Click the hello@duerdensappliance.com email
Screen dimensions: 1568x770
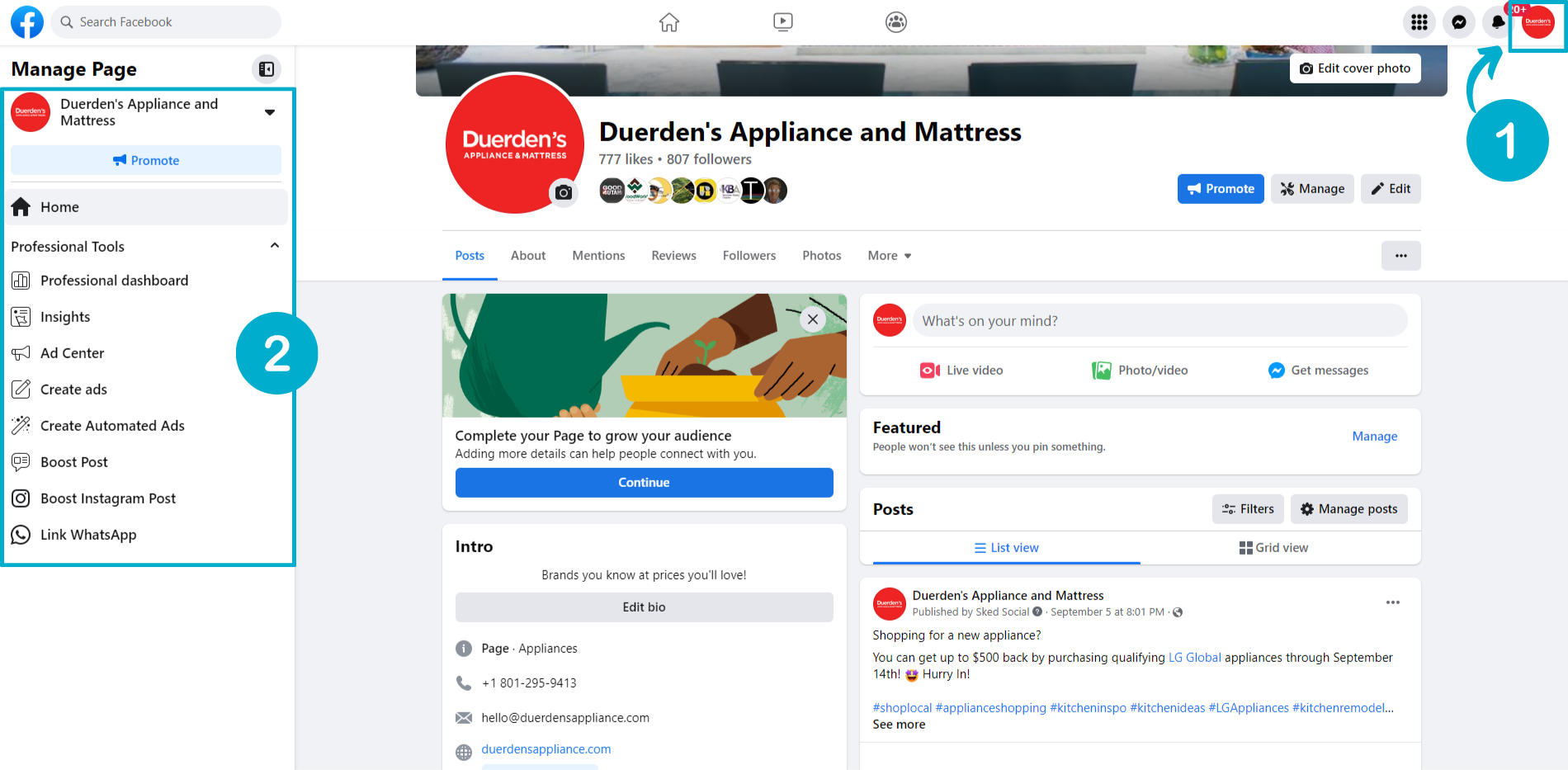[565, 718]
